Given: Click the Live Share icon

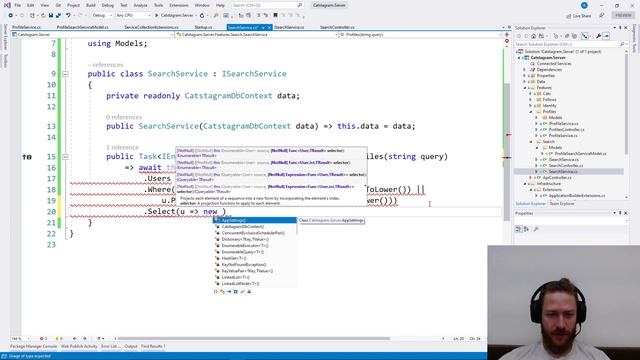Looking at the screenshot, I should coord(569,16).
